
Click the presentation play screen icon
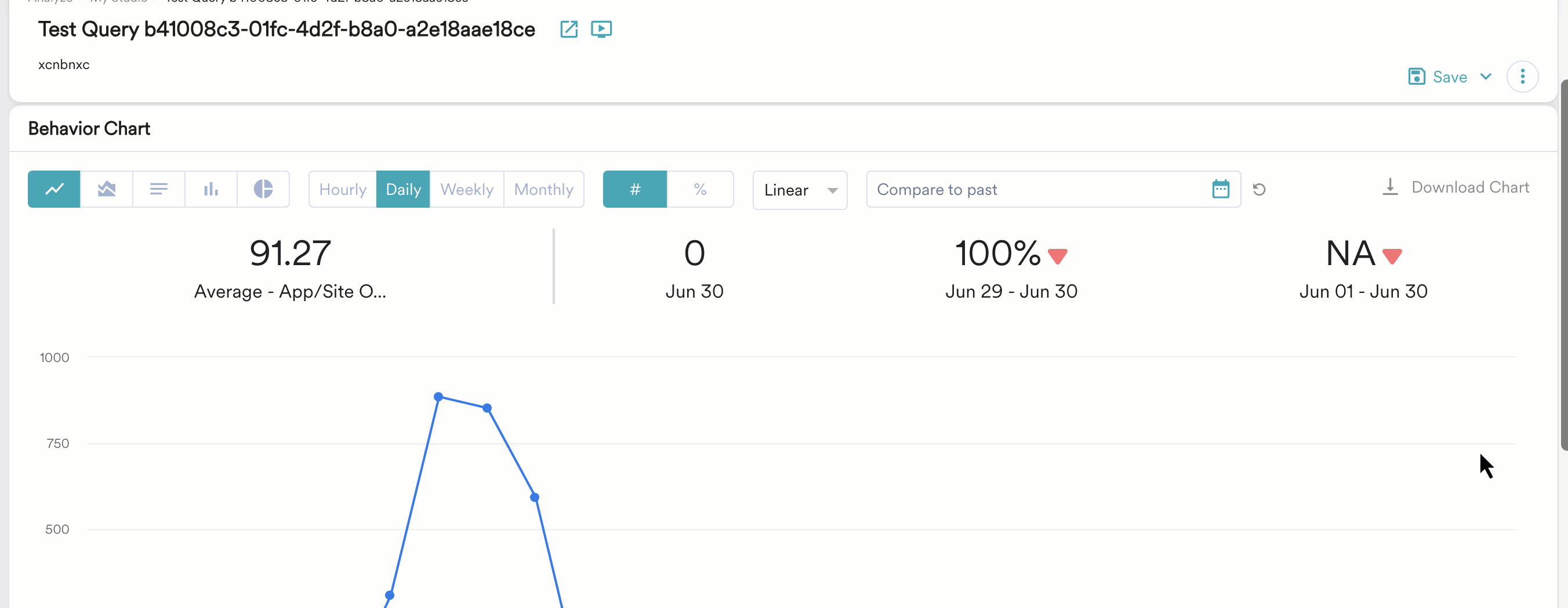click(601, 29)
